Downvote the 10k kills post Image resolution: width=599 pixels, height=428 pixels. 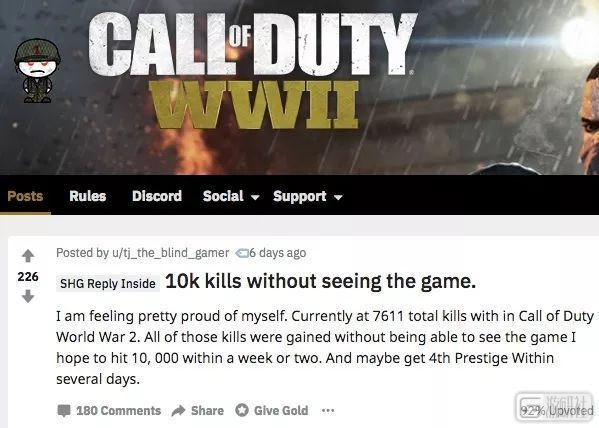28,296
